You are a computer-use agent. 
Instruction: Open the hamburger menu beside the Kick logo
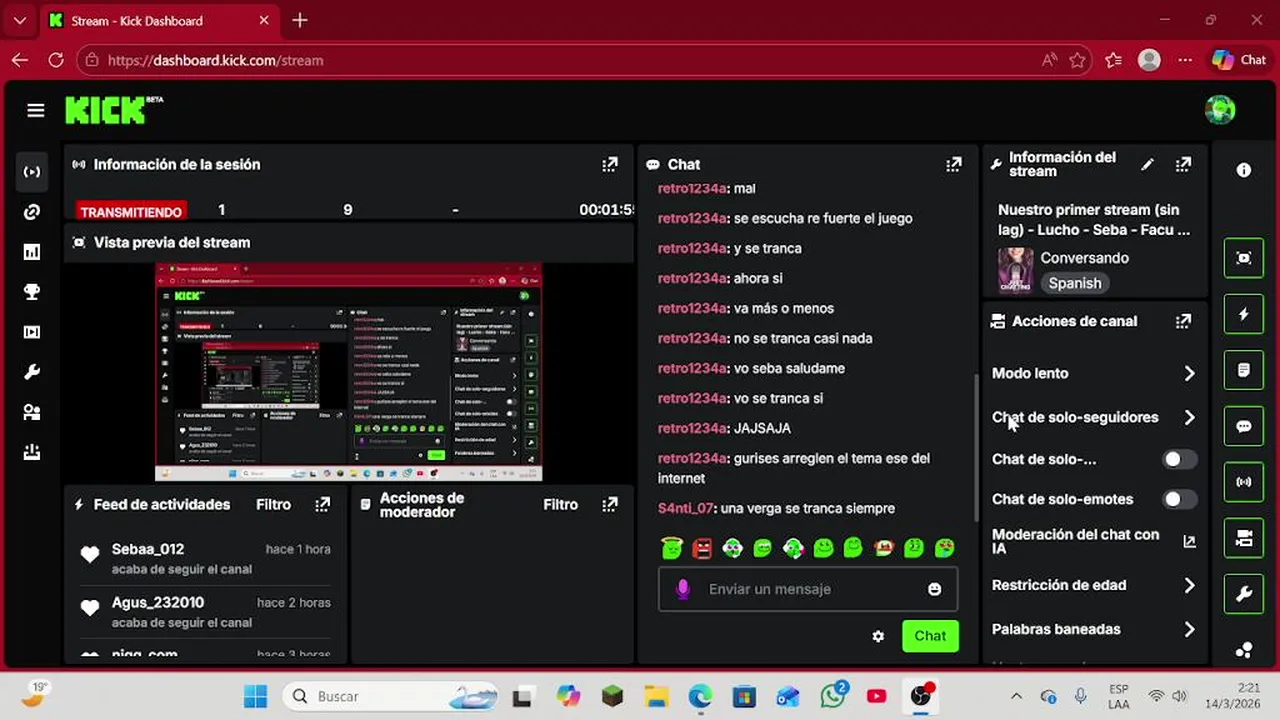click(x=36, y=110)
